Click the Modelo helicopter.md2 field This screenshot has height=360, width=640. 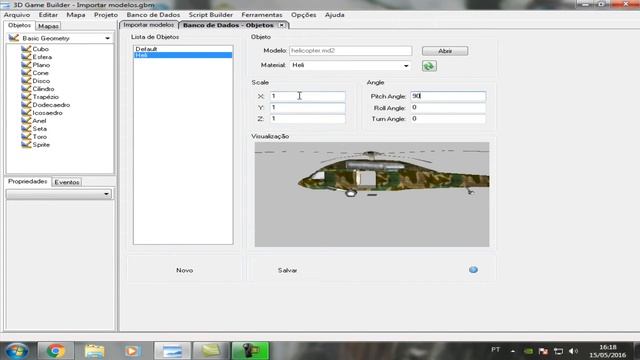click(x=350, y=51)
